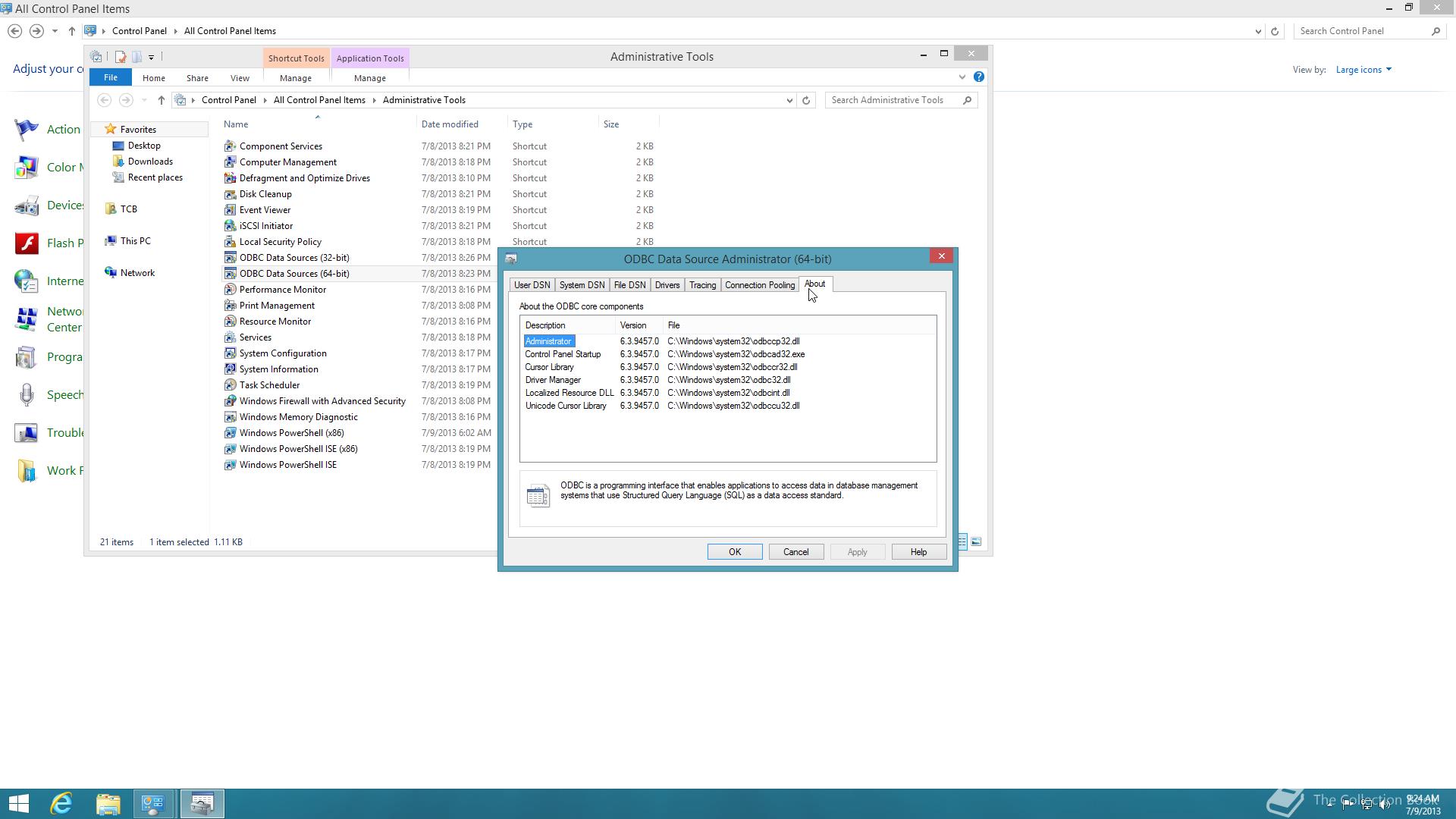Screen dimensions: 1456x819
Task: Open the Home ribbon tab
Action: (153, 78)
